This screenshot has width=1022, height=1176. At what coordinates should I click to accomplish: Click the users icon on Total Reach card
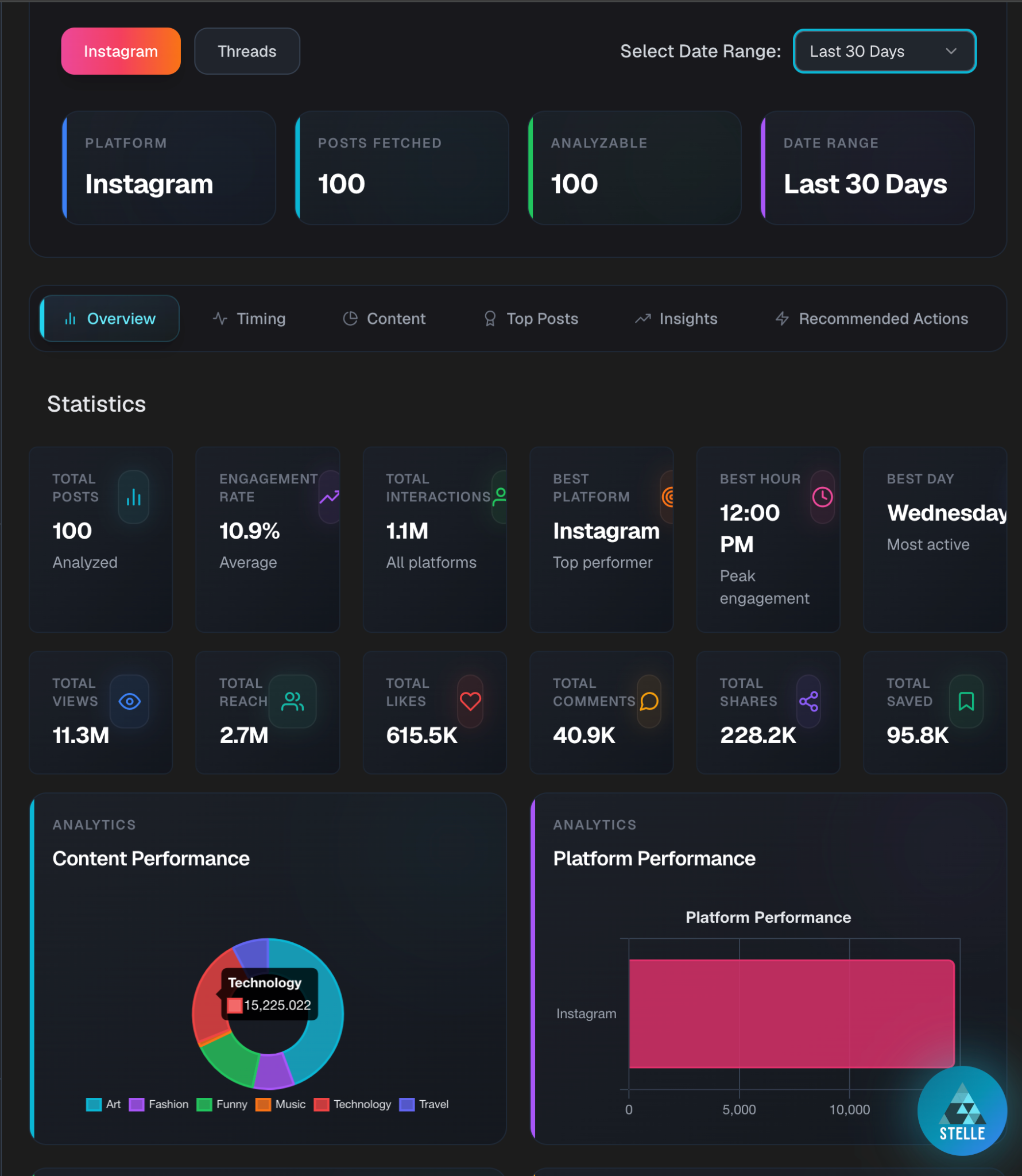point(293,702)
